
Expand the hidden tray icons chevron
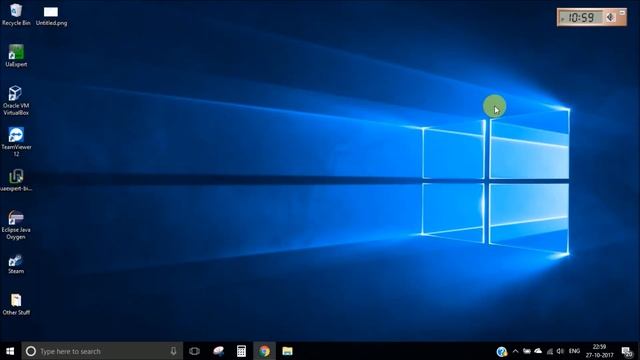click(515, 351)
